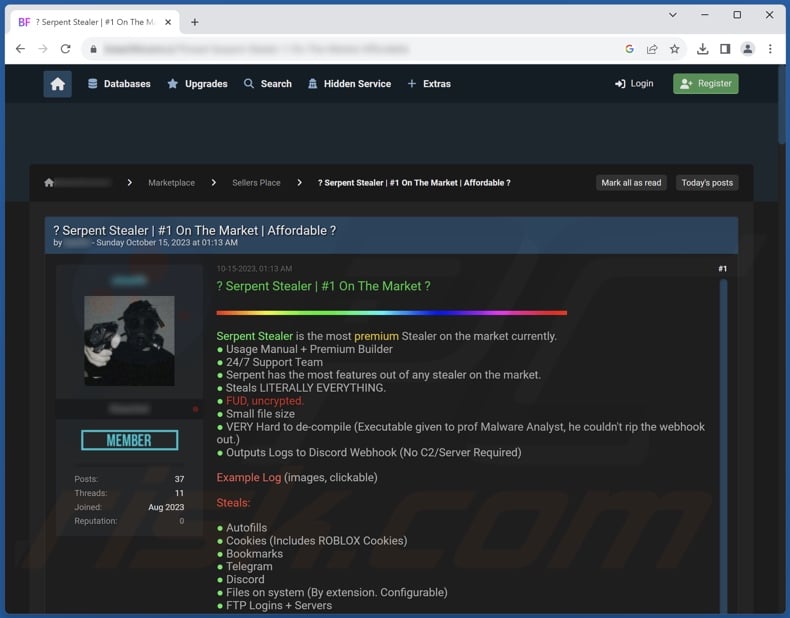Screen dimensions: 790x618
Task: Go to the forum home icon
Action: pyautogui.click(x=57, y=84)
